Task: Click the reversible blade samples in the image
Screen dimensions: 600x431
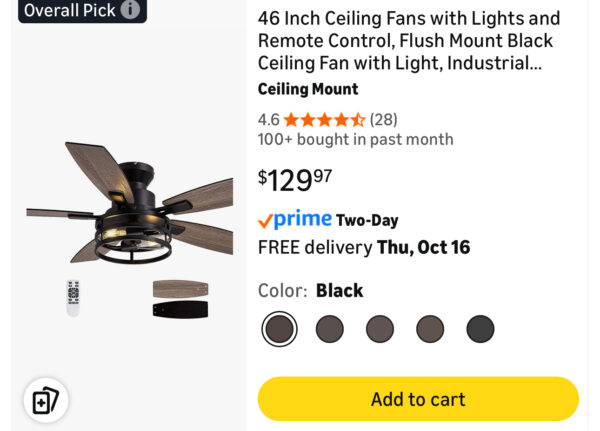Action: 180,299
